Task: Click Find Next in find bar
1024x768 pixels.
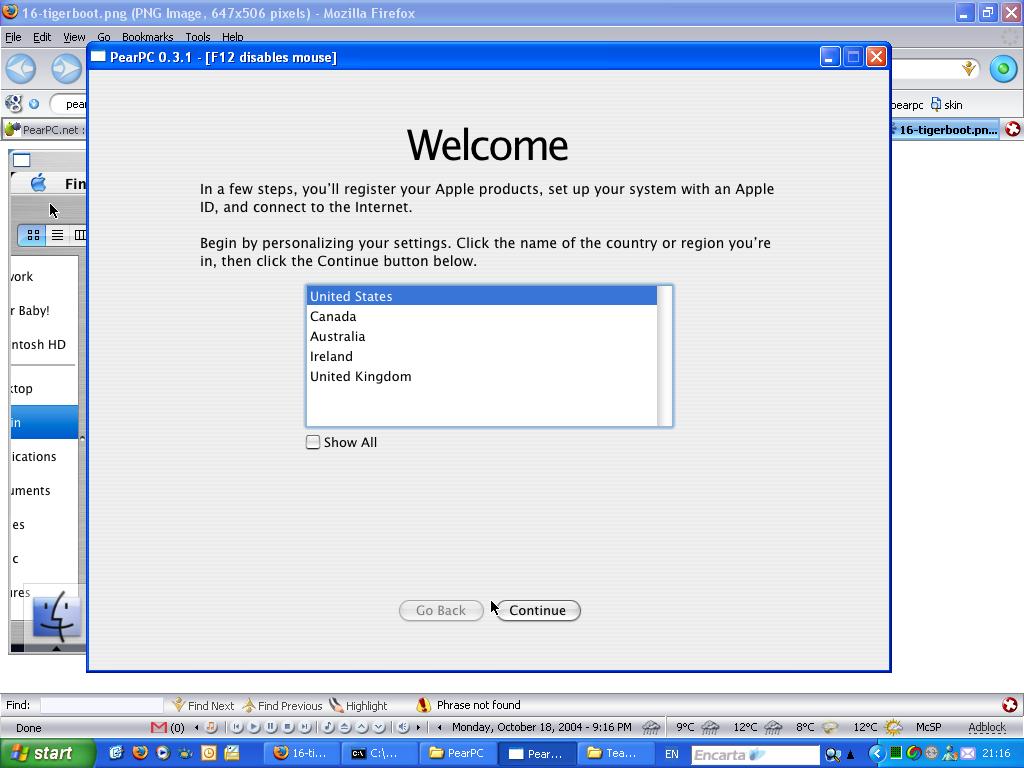Action: click(203, 705)
